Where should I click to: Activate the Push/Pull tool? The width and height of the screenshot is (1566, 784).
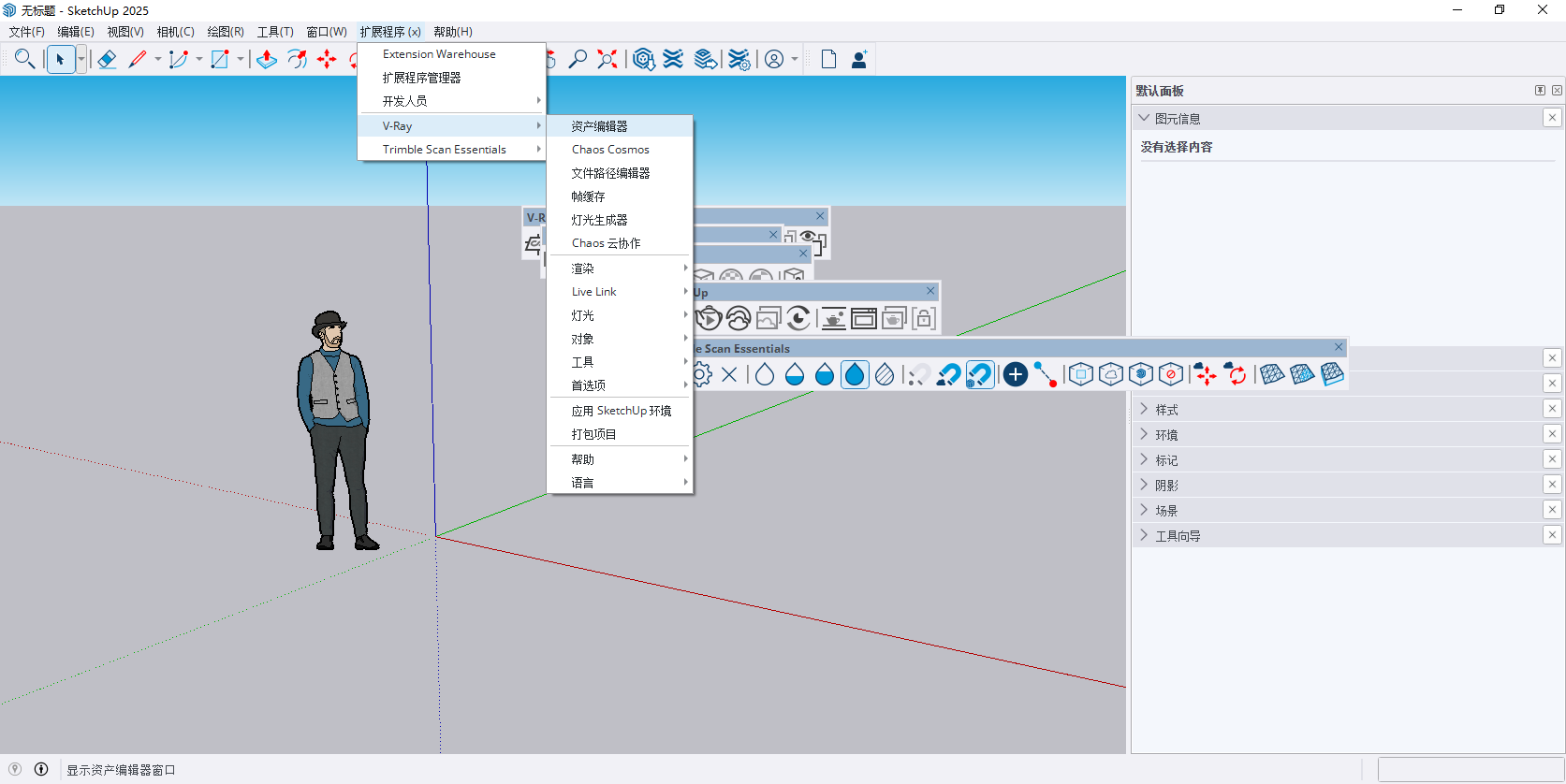[x=267, y=59]
